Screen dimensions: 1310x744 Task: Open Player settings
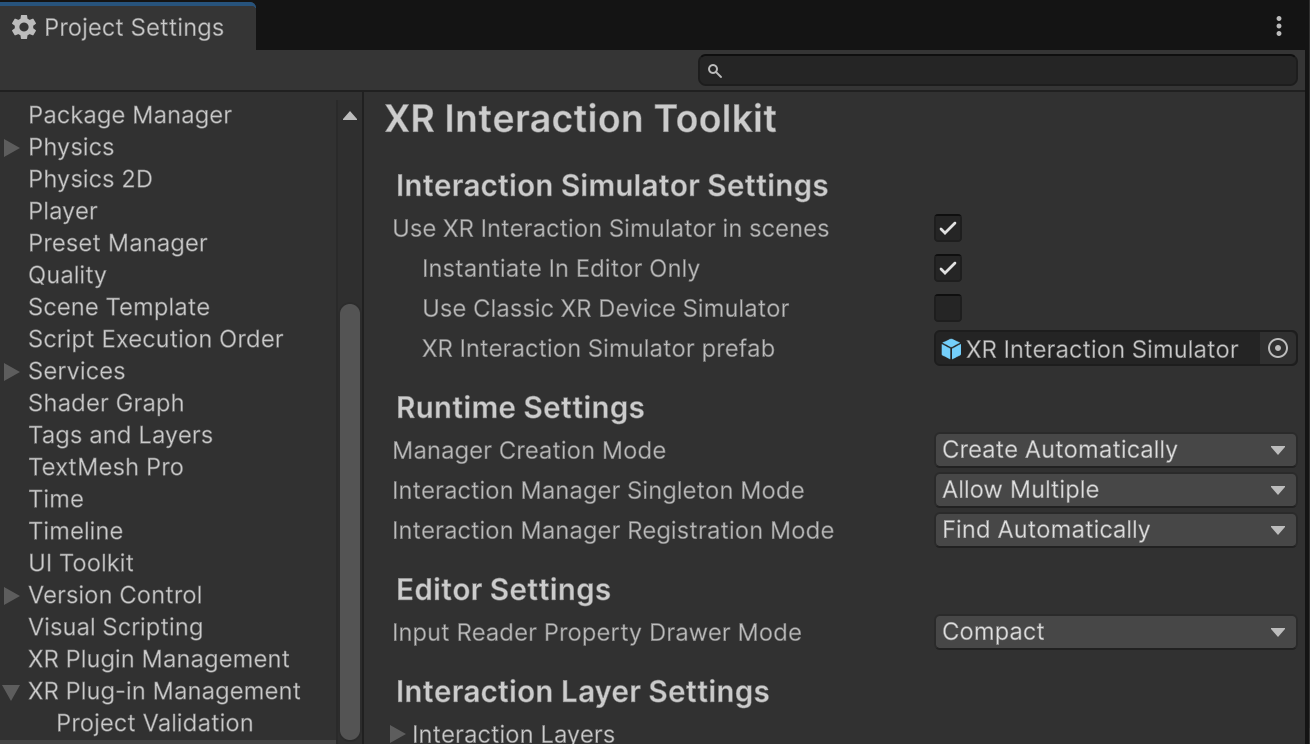click(63, 211)
